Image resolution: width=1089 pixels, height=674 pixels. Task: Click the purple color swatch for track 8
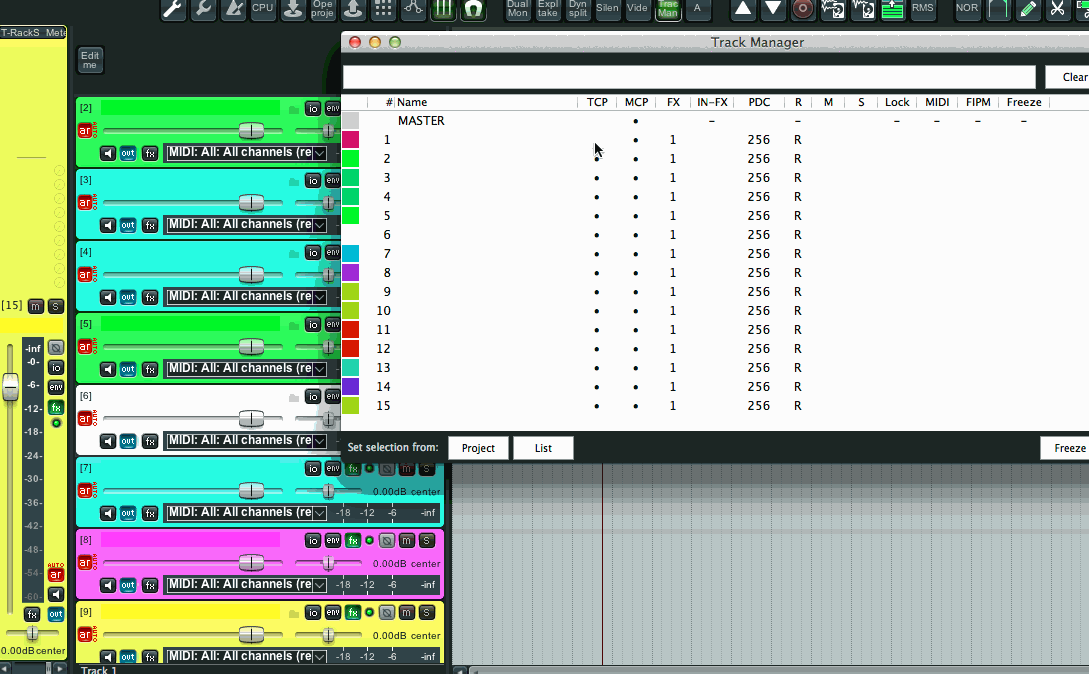pos(350,273)
